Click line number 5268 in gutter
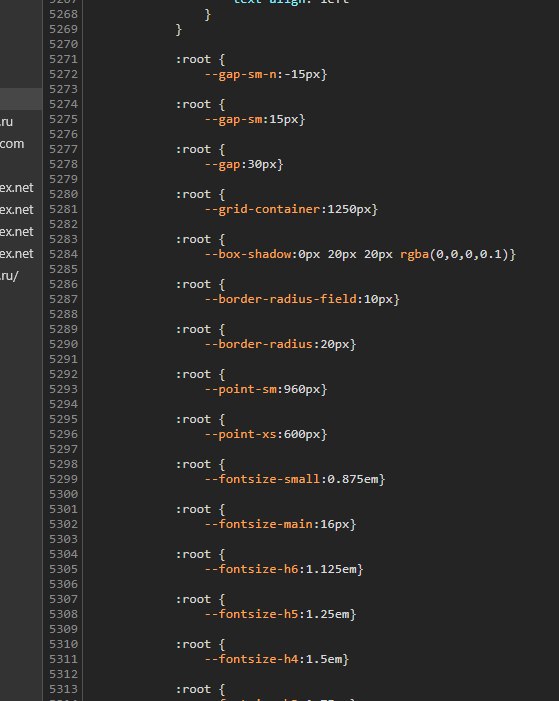This screenshot has height=701, width=559. pyautogui.click(x=64, y=14)
